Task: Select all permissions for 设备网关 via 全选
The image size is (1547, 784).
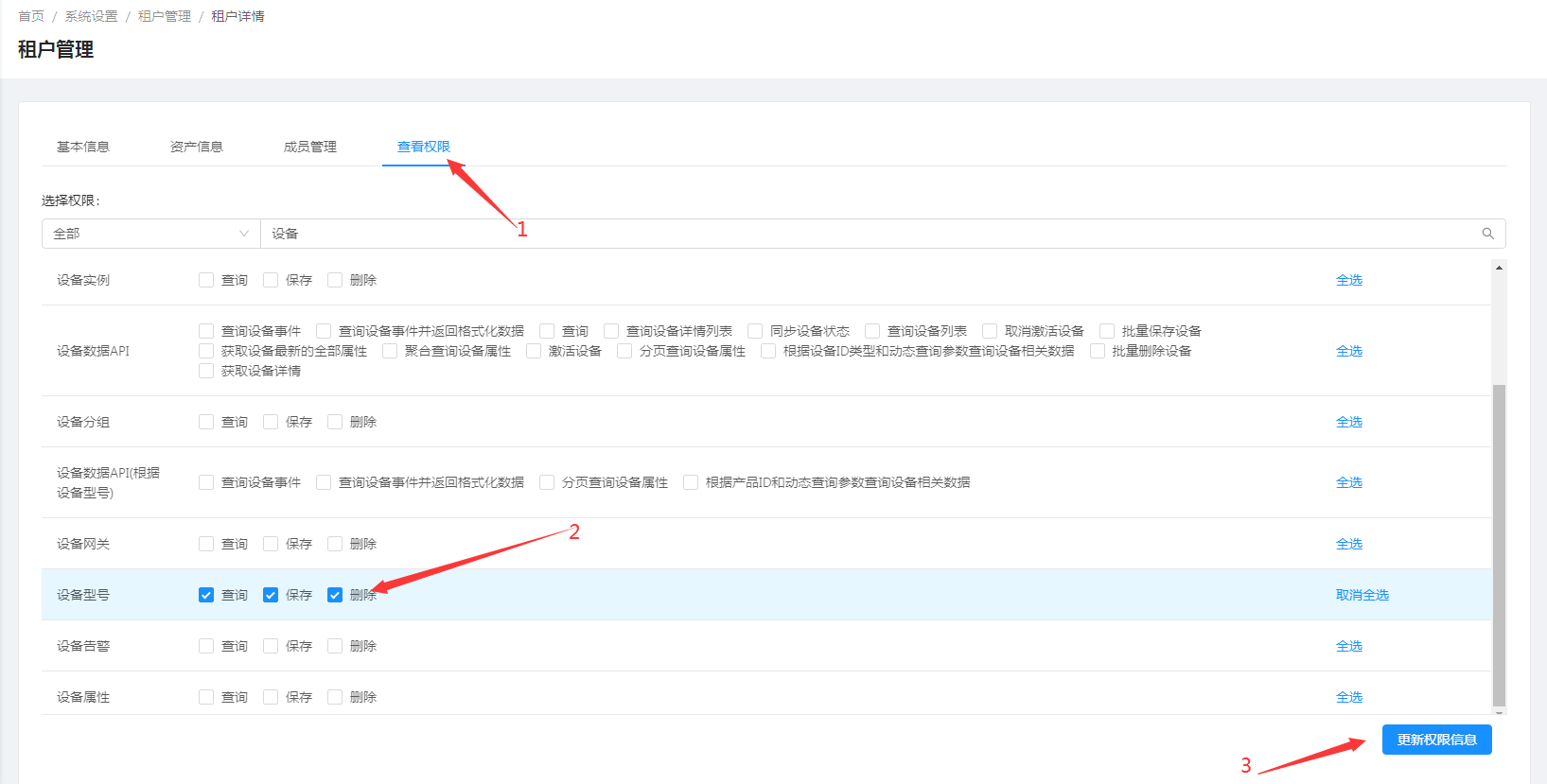Action: [1348, 544]
